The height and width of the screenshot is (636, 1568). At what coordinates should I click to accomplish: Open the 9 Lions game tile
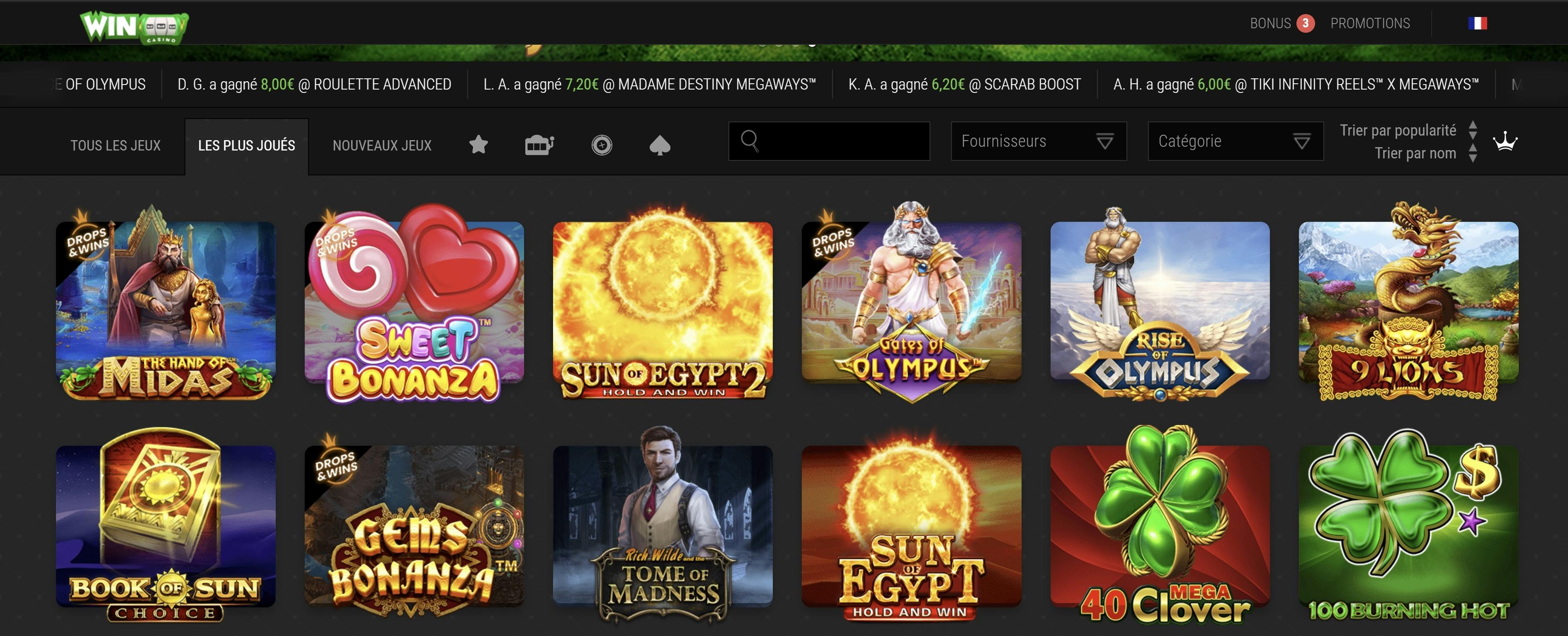pyautogui.click(x=1408, y=303)
